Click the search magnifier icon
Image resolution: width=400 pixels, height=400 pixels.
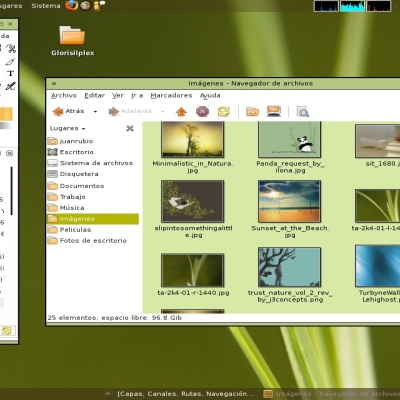303,112
